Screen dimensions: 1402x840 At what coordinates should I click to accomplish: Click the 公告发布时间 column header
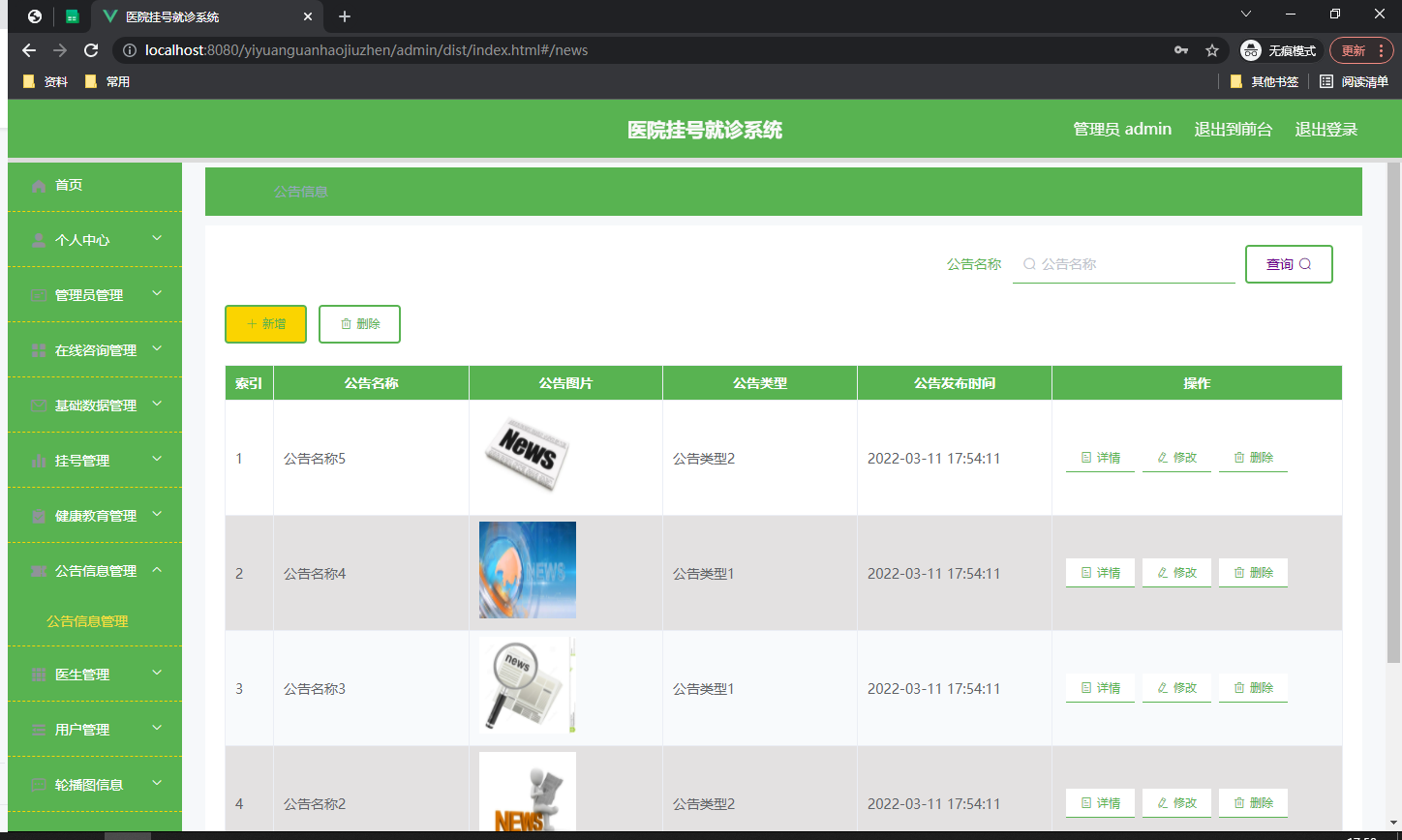pos(955,383)
